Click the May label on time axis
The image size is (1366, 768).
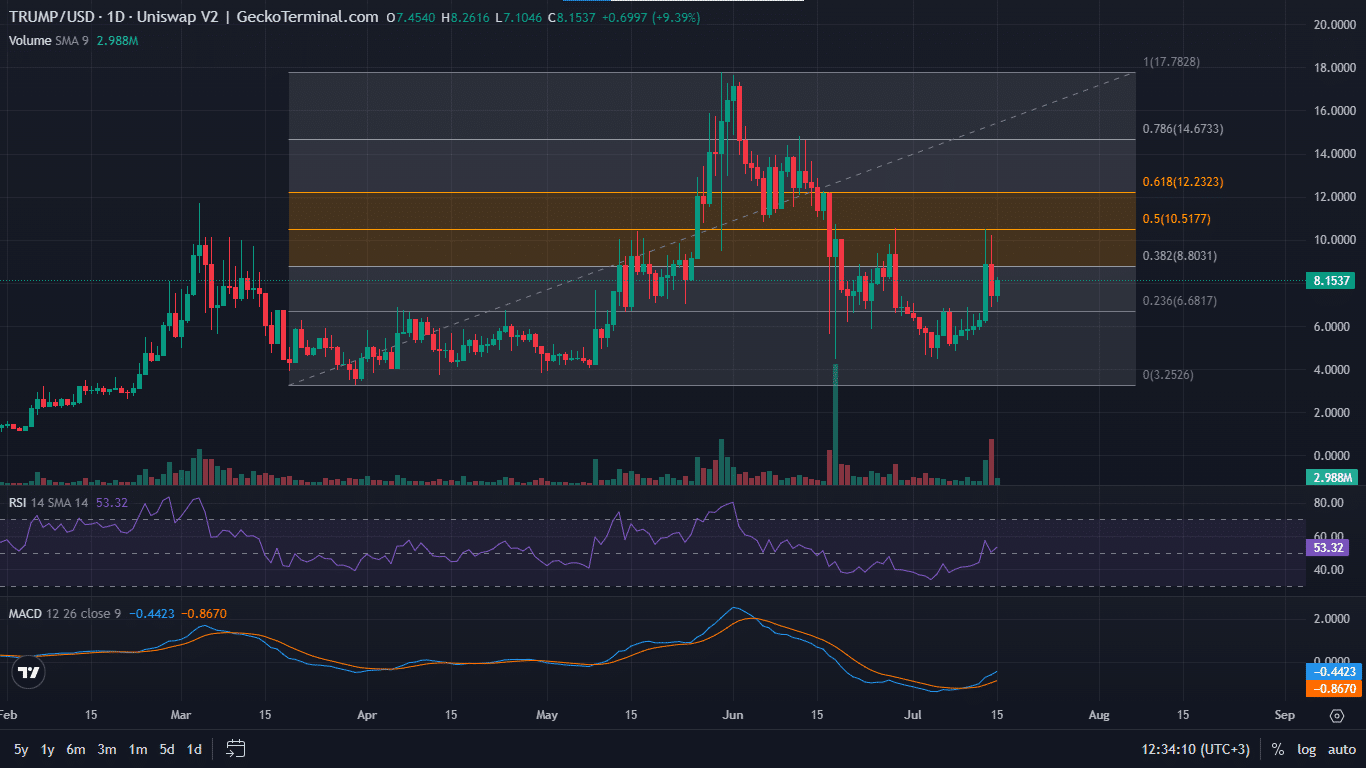(x=546, y=716)
